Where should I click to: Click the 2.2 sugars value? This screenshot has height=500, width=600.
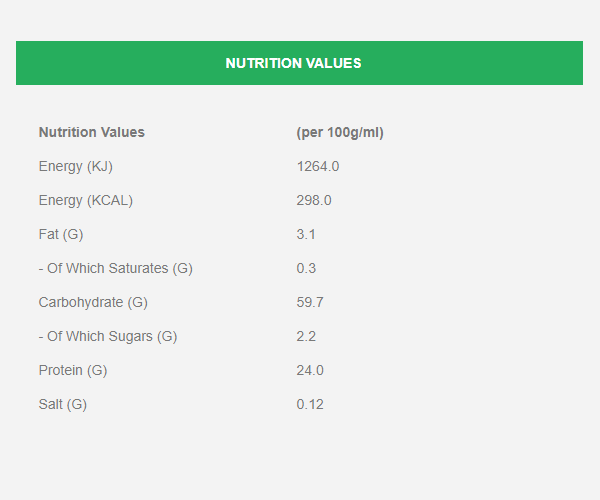point(306,337)
